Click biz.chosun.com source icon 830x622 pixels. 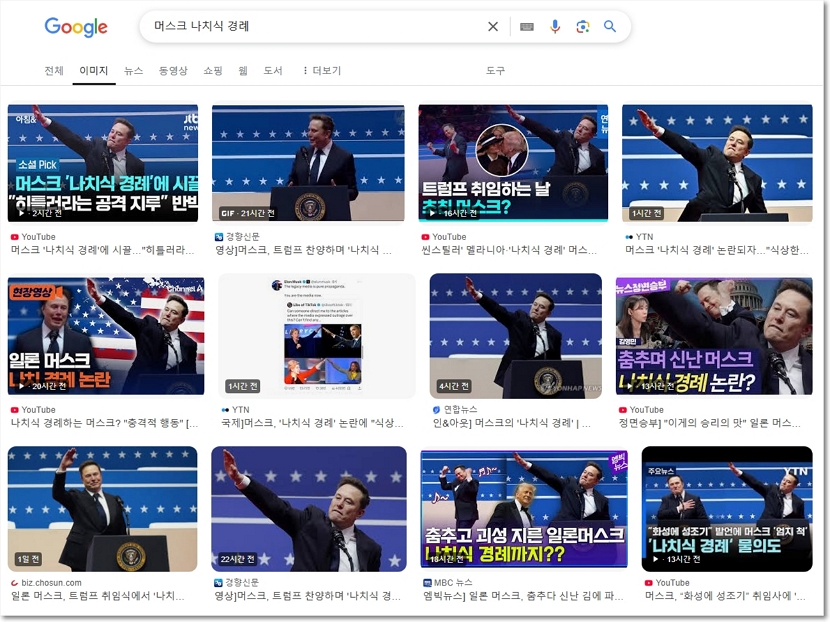coord(14,583)
